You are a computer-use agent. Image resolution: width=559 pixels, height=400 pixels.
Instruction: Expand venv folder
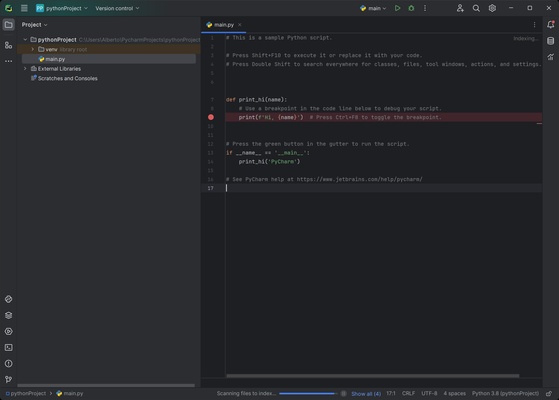tap(33, 49)
